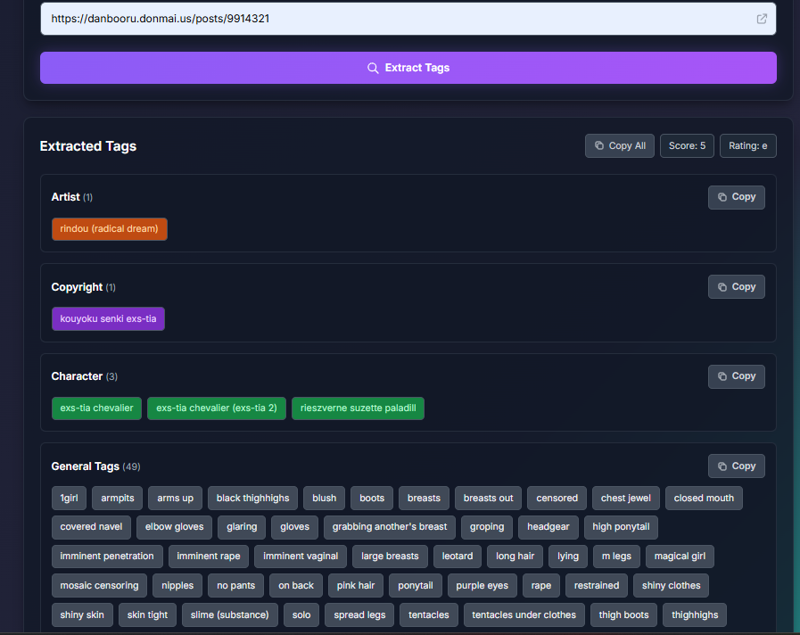Copy the Copyright section tags
The height and width of the screenshot is (635, 800).
click(x=736, y=287)
